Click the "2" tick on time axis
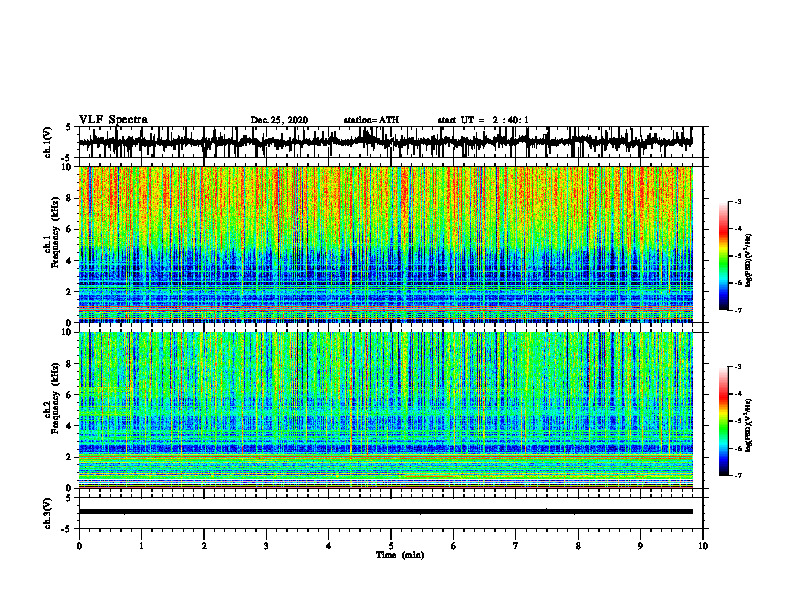This screenshot has width=792, height=612. click(204, 546)
